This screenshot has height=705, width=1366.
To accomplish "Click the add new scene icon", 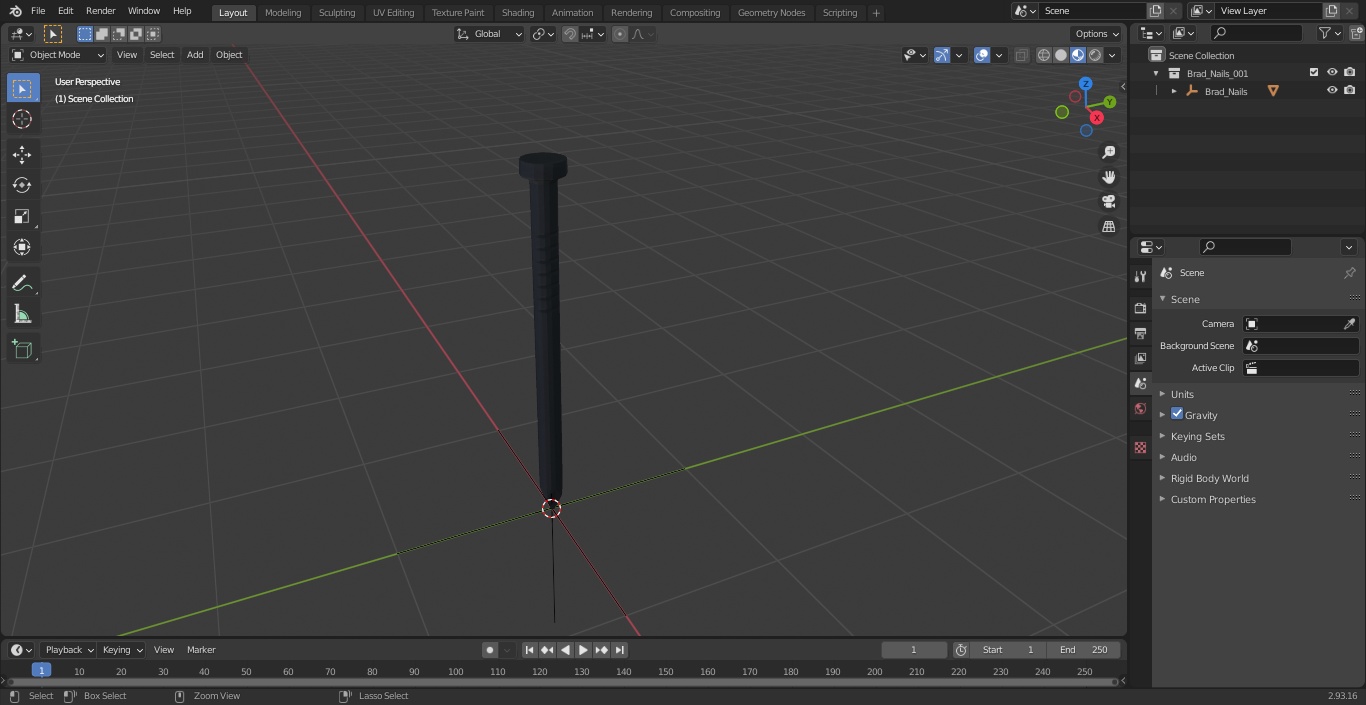I will click(1155, 11).
